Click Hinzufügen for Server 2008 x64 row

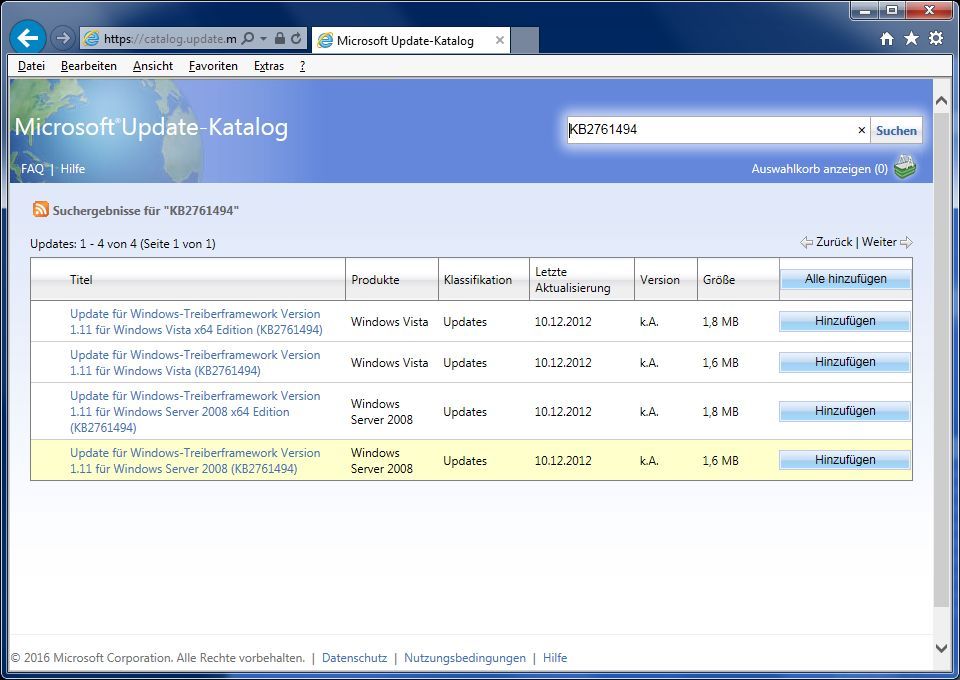click(845, 411)
